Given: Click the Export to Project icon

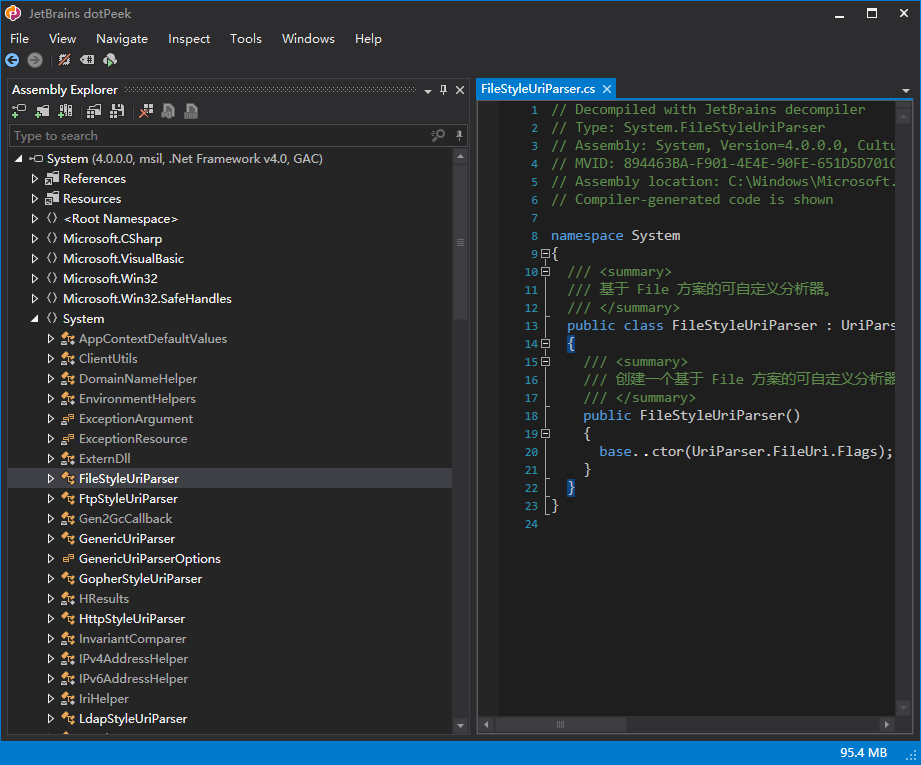Looking at the screenshot, I should (168, 110).
